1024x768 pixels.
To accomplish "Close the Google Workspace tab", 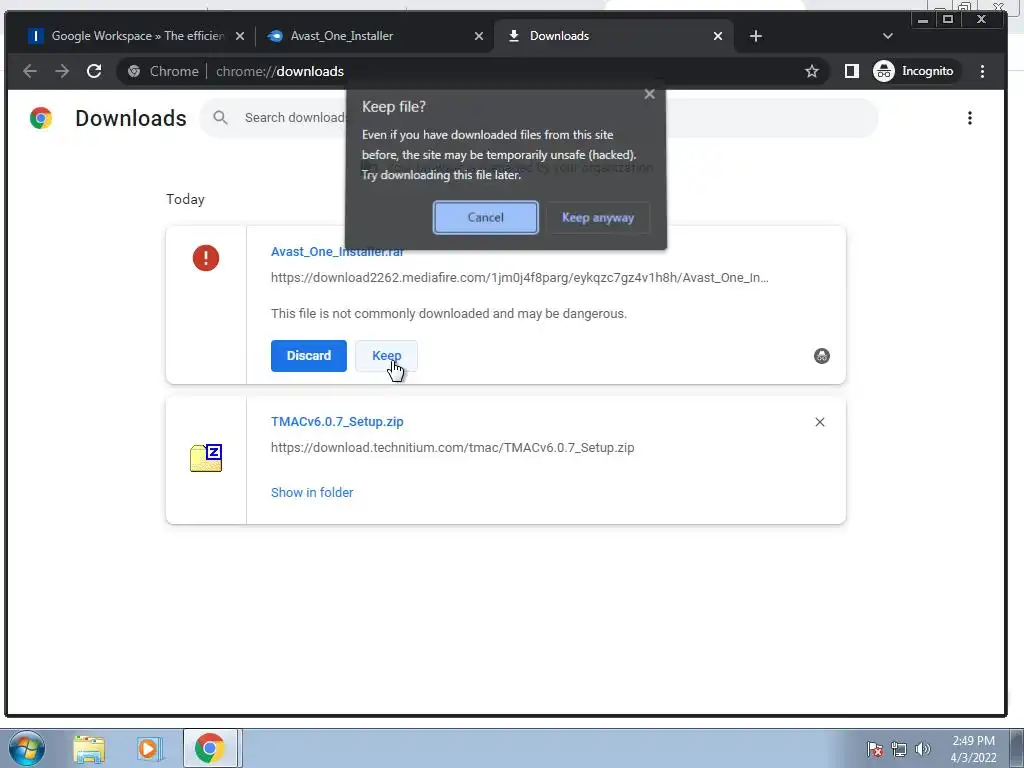I will (x=240, y=36).
